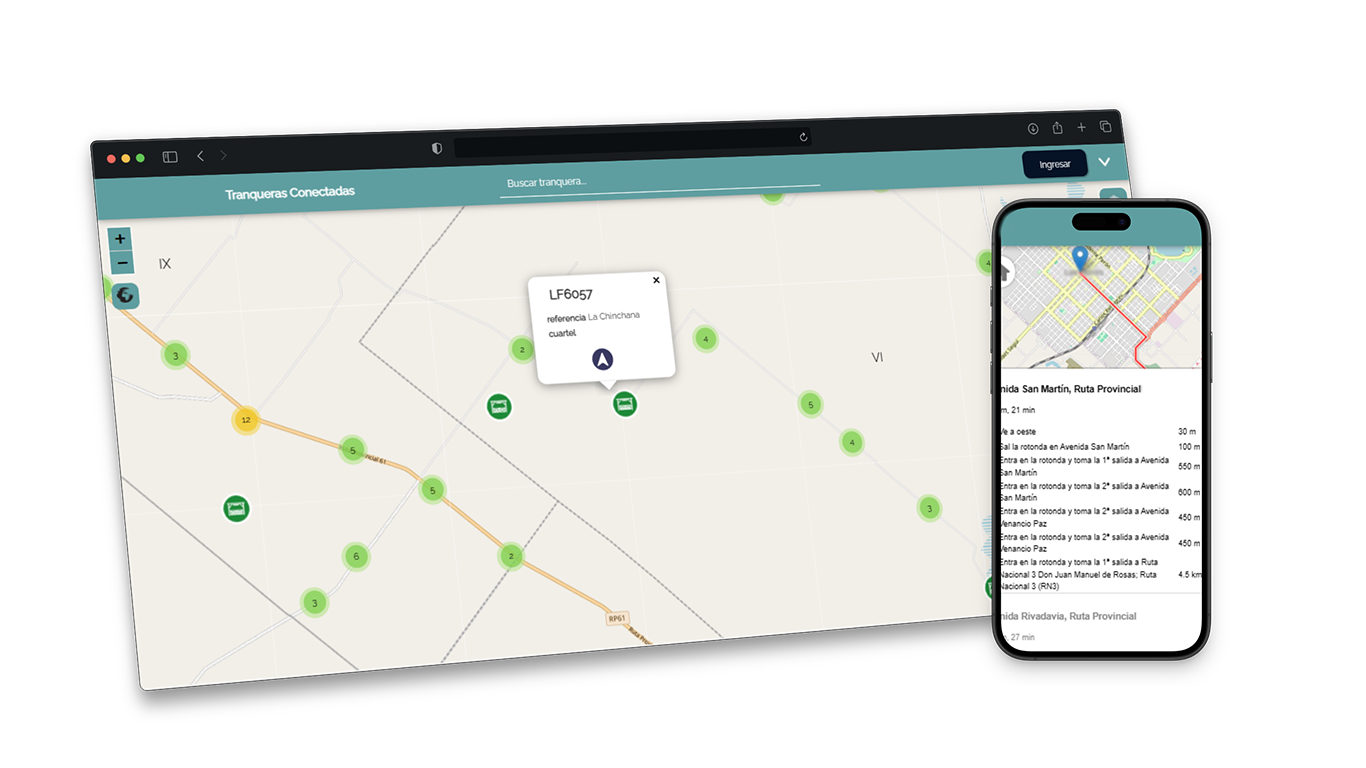
Task: Click the globe icon below zoom controls
Action: tap(125, 295)
